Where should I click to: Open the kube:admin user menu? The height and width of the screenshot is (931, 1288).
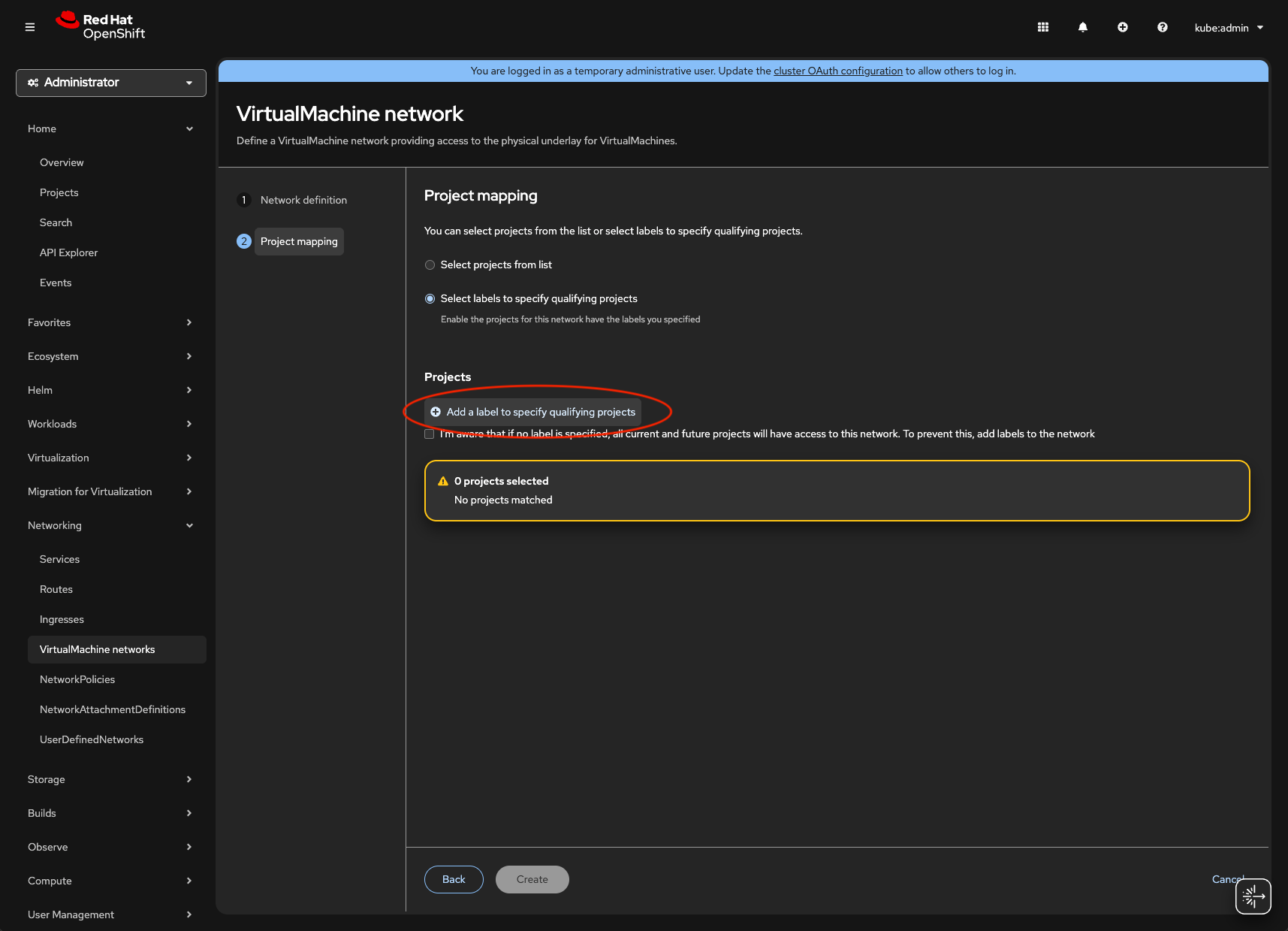(1229, 28)
